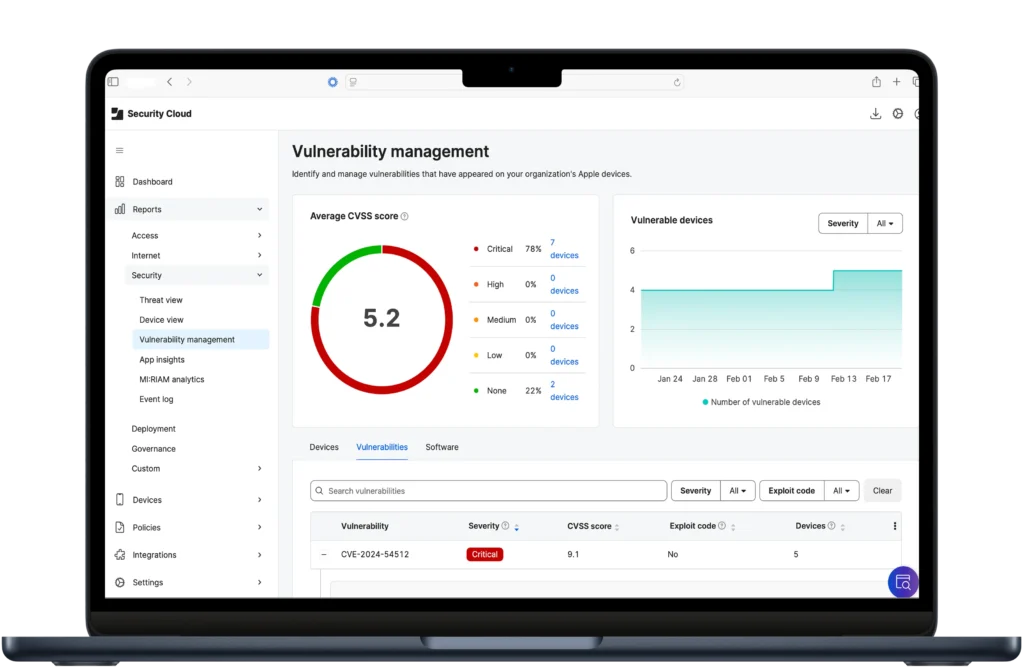
Task: Expand the Custom submenu chevron
Action: click(259, 469)
